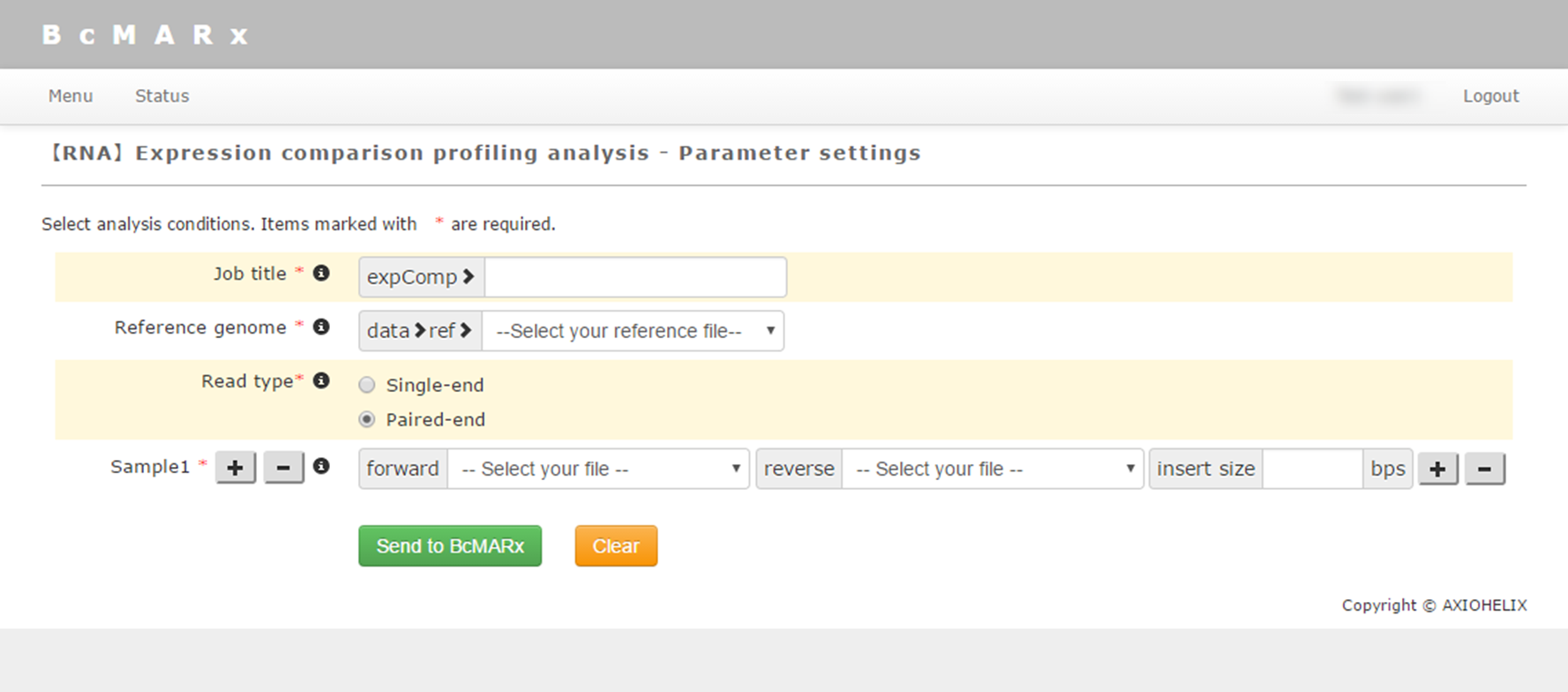Open the forward file dropdown

point(598,469)
